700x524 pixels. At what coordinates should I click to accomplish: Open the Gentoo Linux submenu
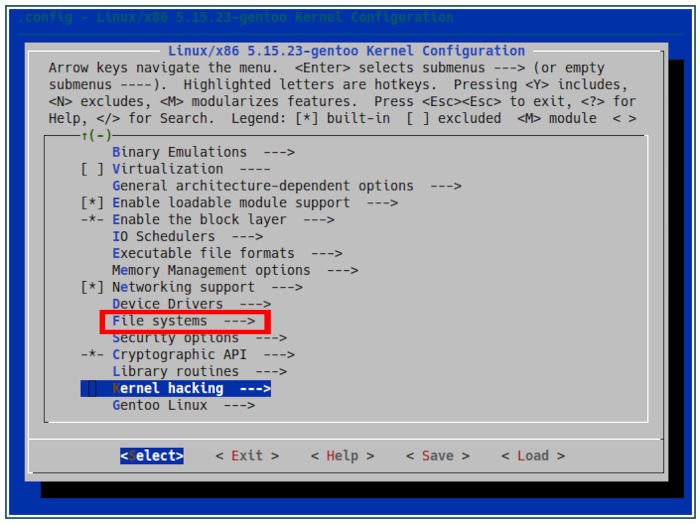(x=183, y=405)
